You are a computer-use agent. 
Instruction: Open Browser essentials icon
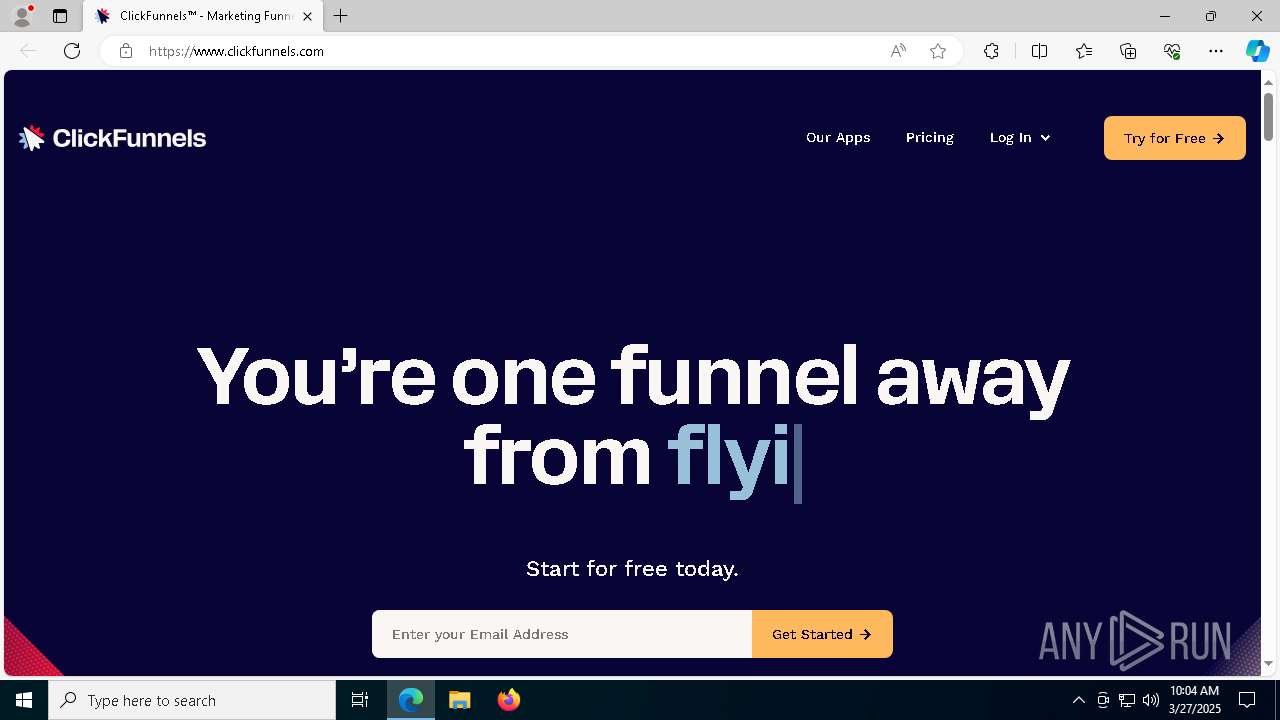click(1172, 51)
